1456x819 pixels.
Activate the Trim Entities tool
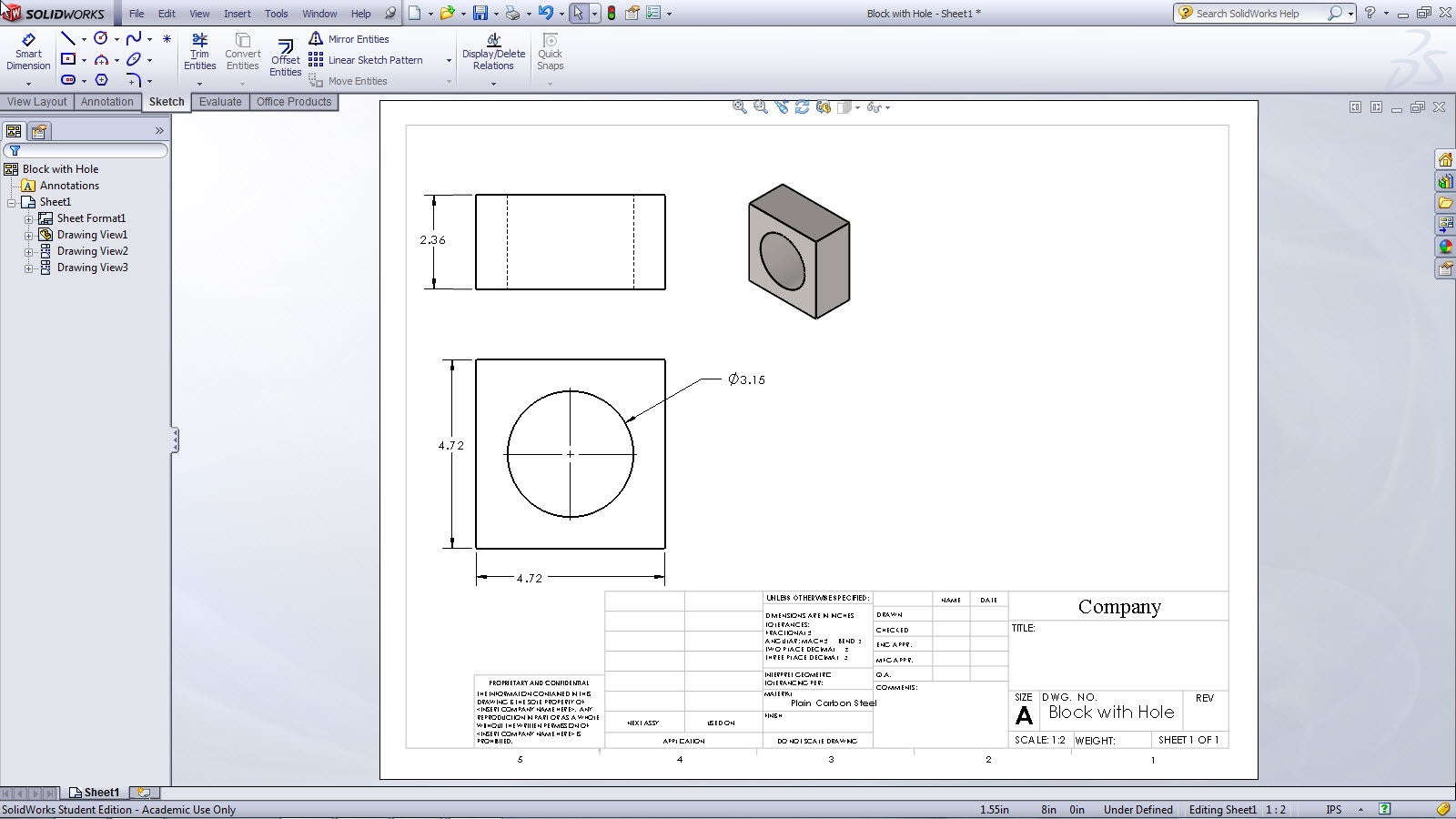tap(199, 50)
